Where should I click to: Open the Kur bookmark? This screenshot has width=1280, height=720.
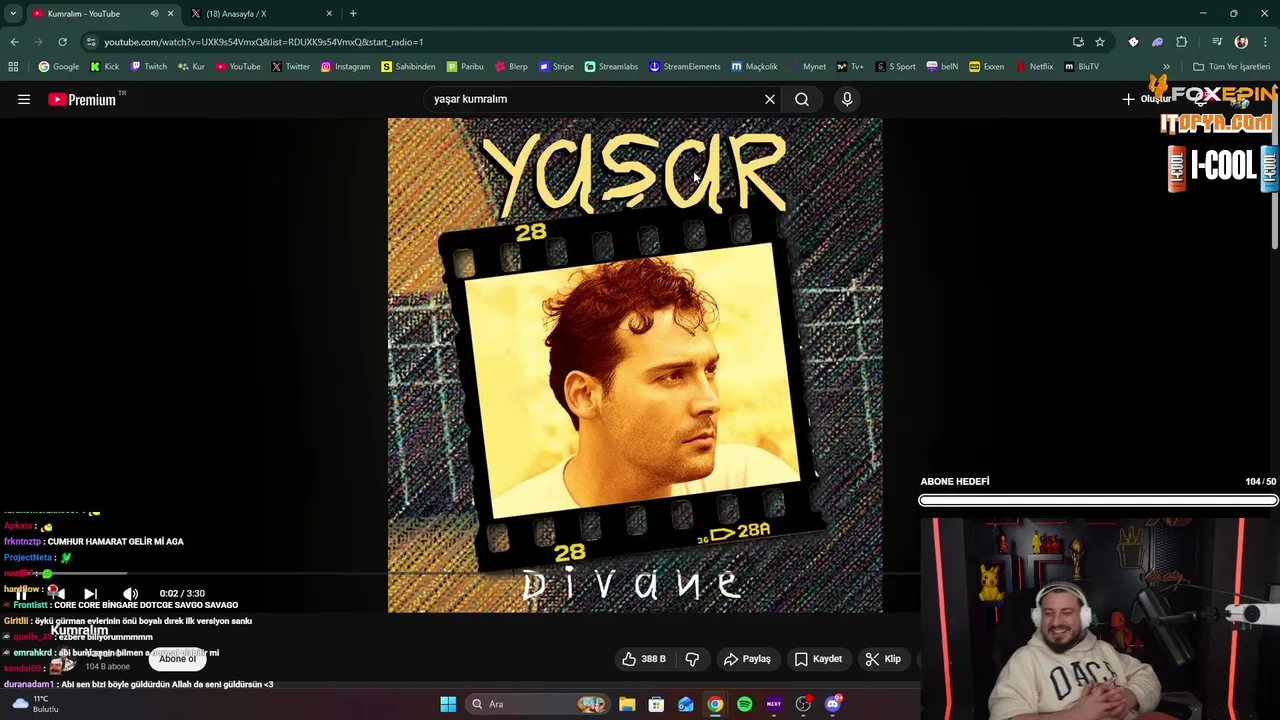point(191,67)
